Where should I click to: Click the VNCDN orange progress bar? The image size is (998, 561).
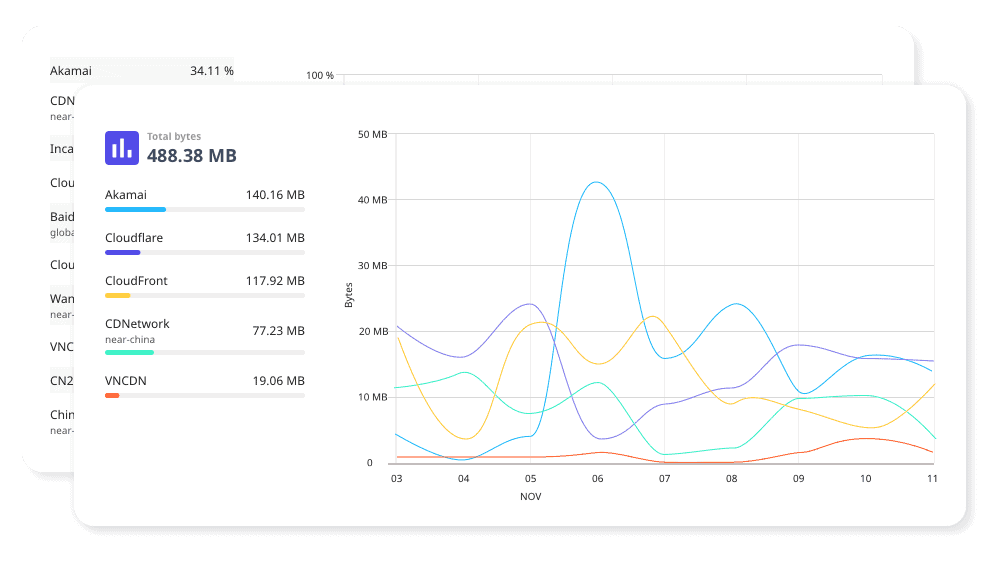click(x=112, y=396)
